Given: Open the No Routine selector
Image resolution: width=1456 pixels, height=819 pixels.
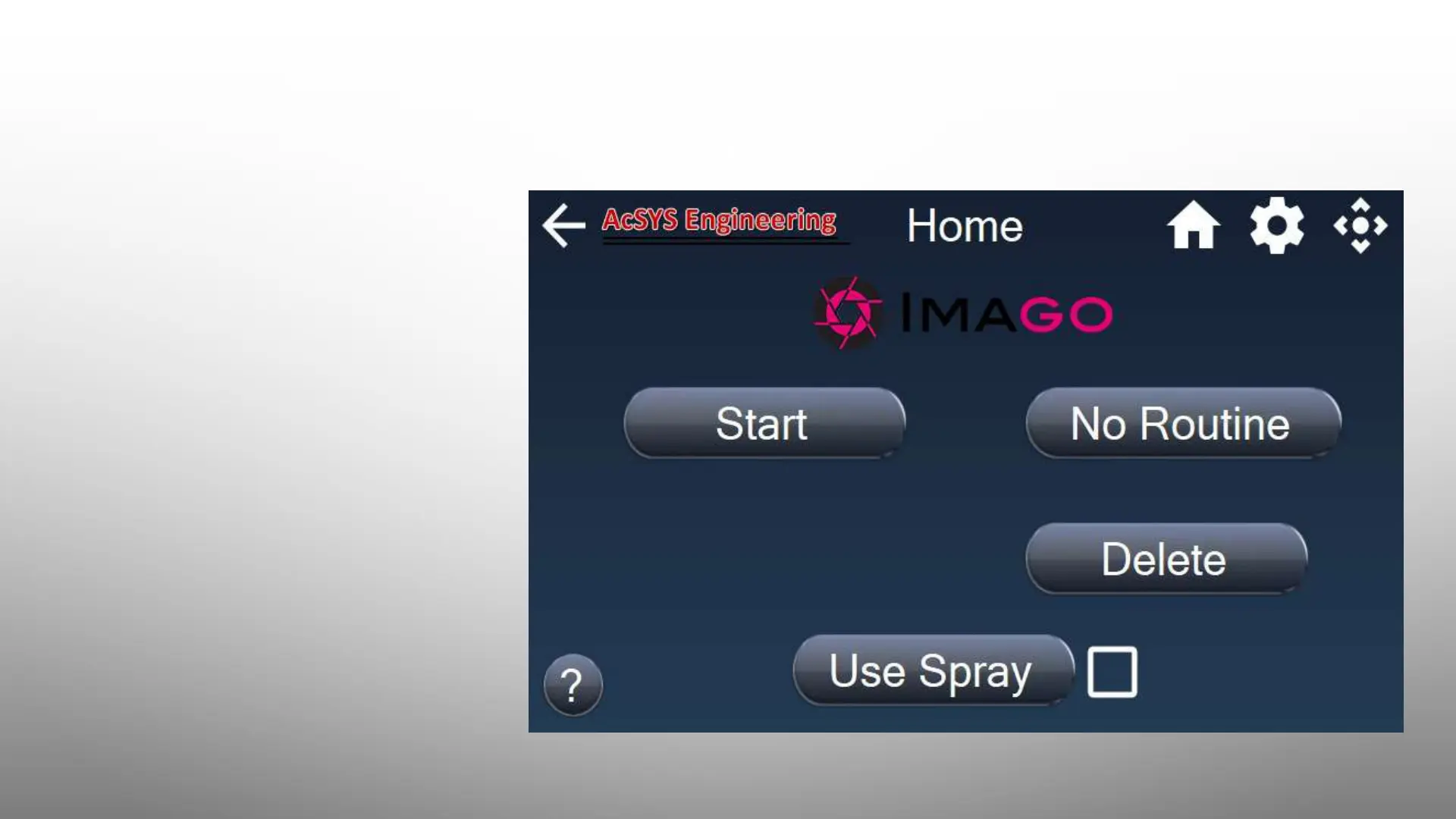Looking at the screenshot, I should coord(1183,423).
